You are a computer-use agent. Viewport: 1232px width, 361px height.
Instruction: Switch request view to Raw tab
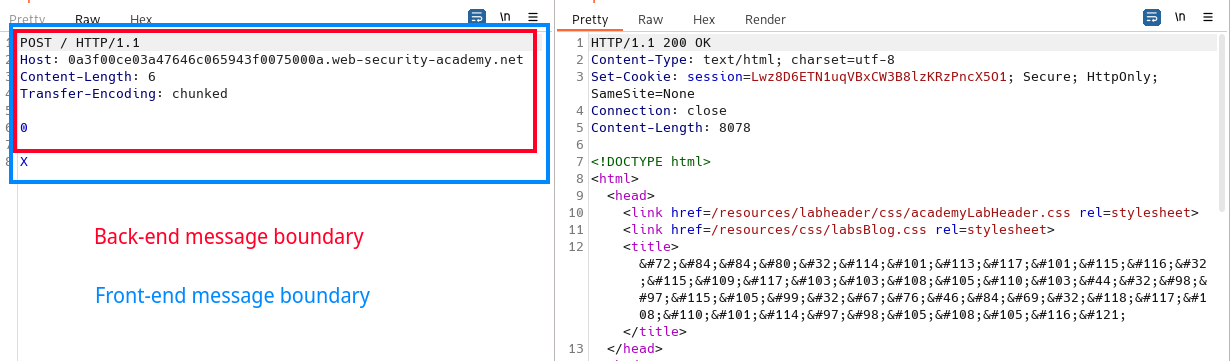(87, 19)
